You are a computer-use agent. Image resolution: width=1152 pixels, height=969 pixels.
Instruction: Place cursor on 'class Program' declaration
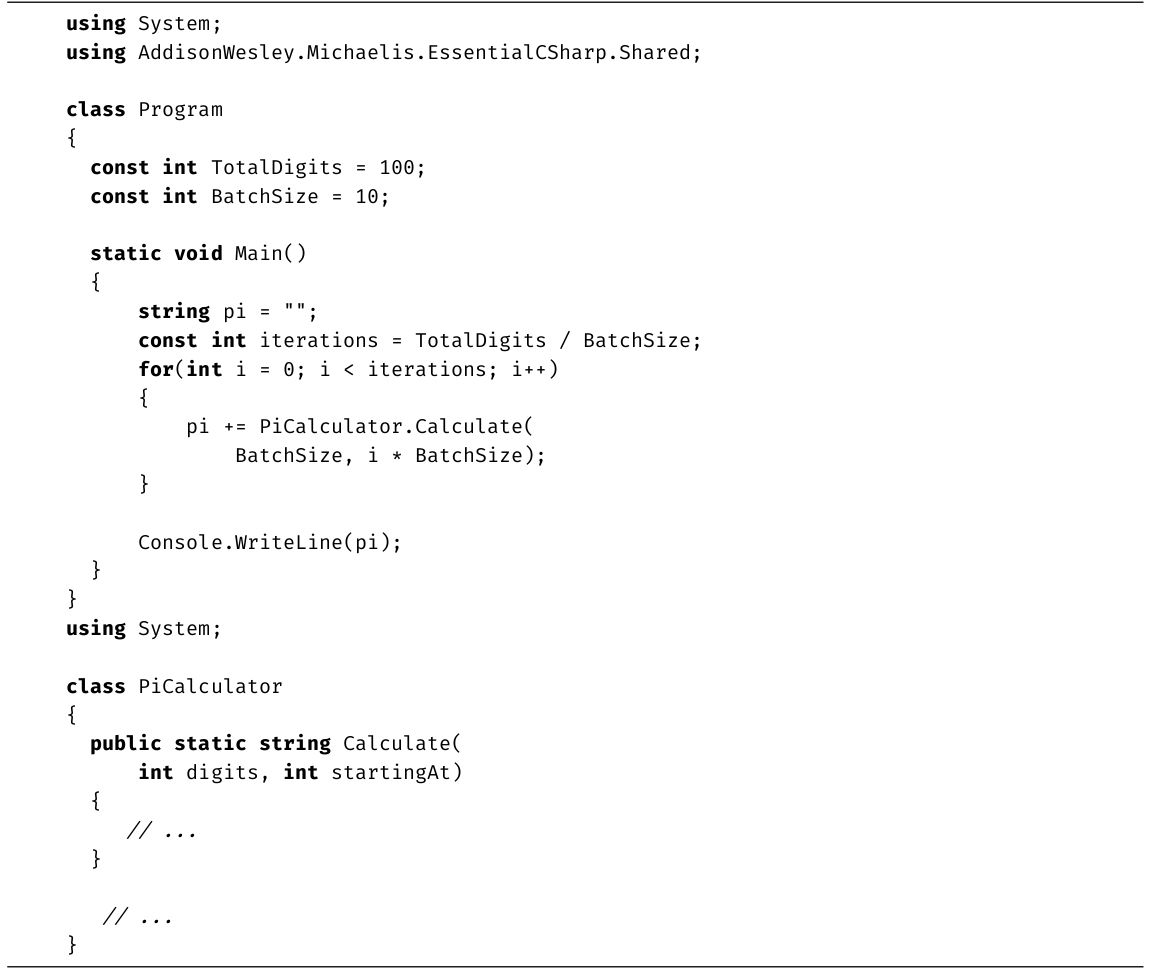[x=144, y=110]
